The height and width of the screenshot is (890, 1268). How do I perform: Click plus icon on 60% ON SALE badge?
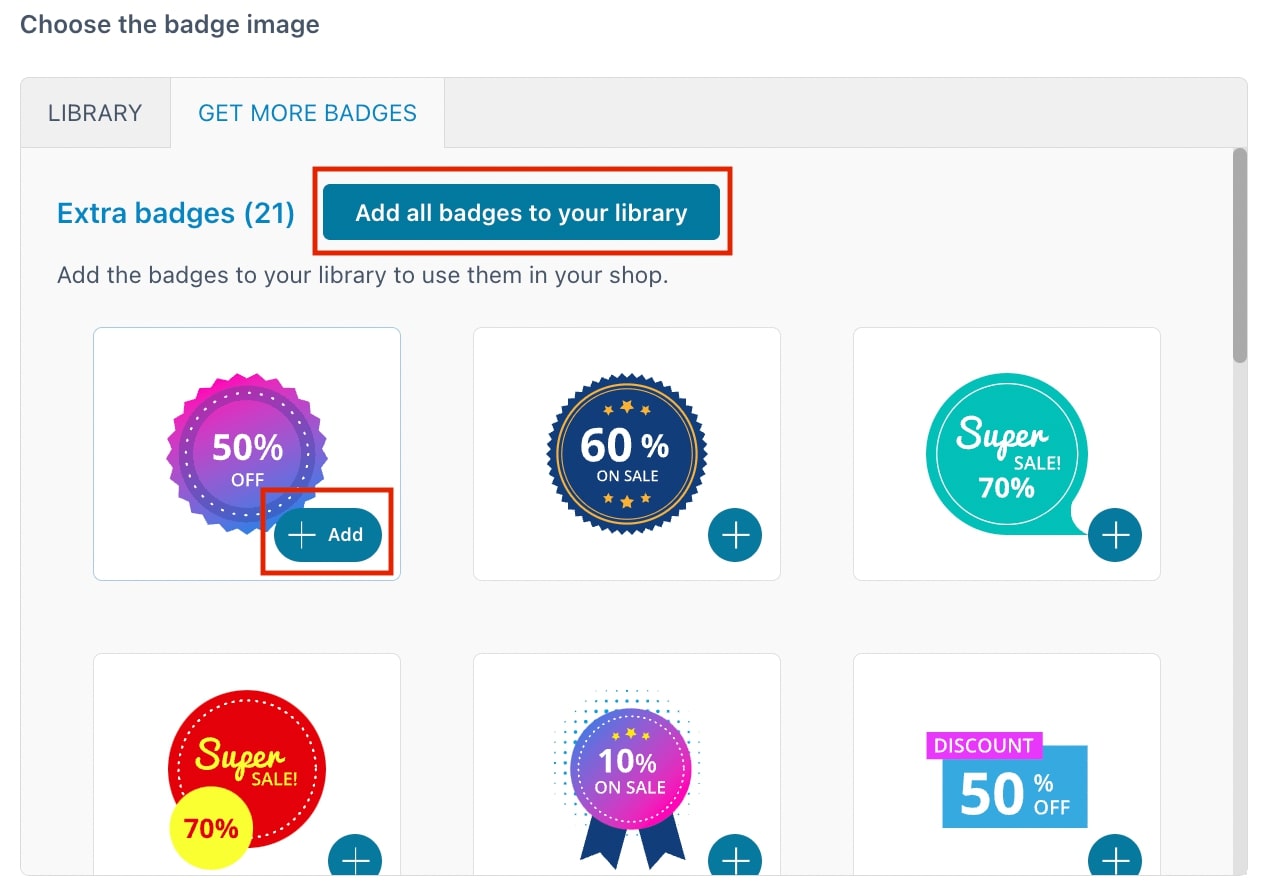point(735,535)
